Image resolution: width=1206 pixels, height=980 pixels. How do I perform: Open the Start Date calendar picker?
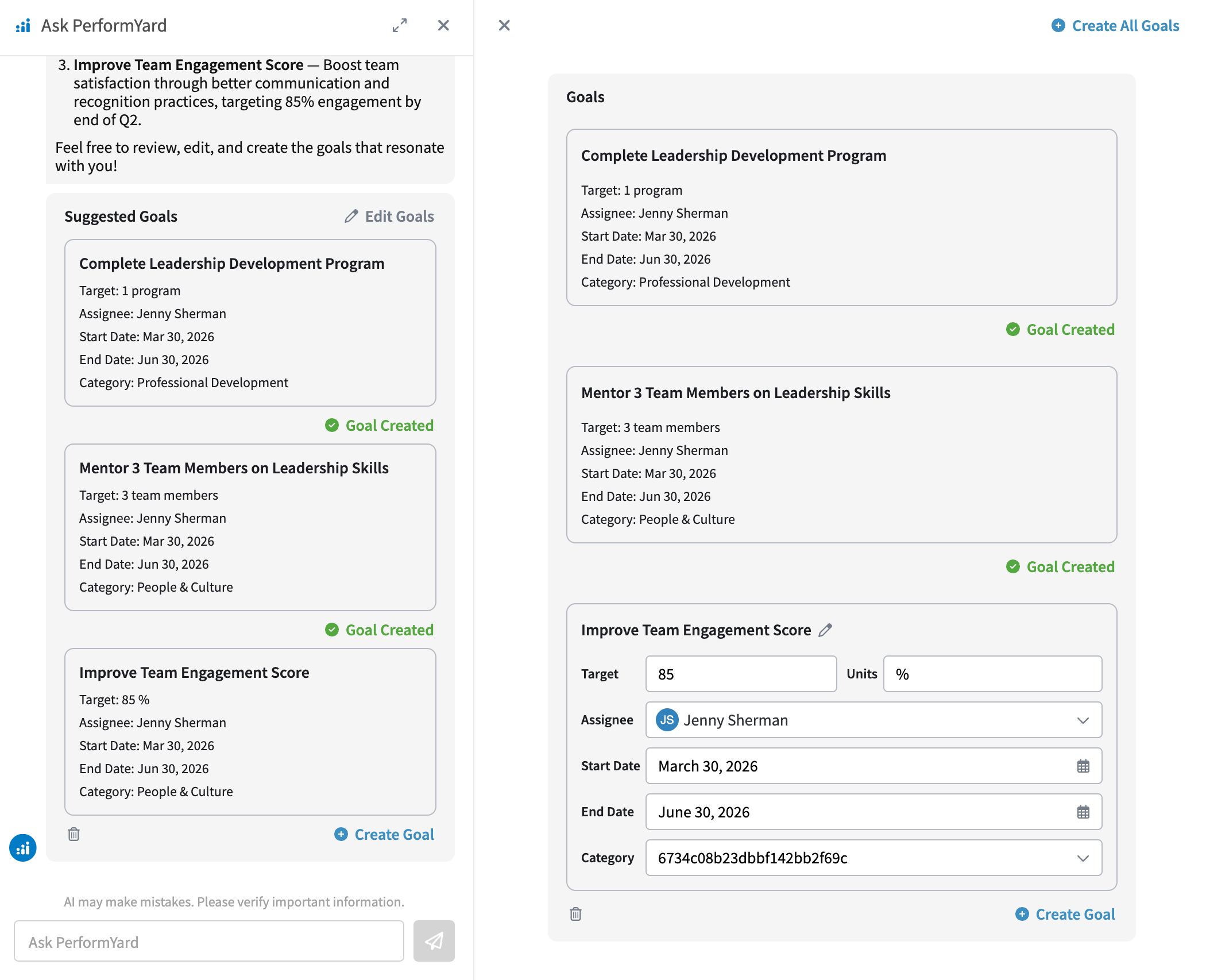1083,766
